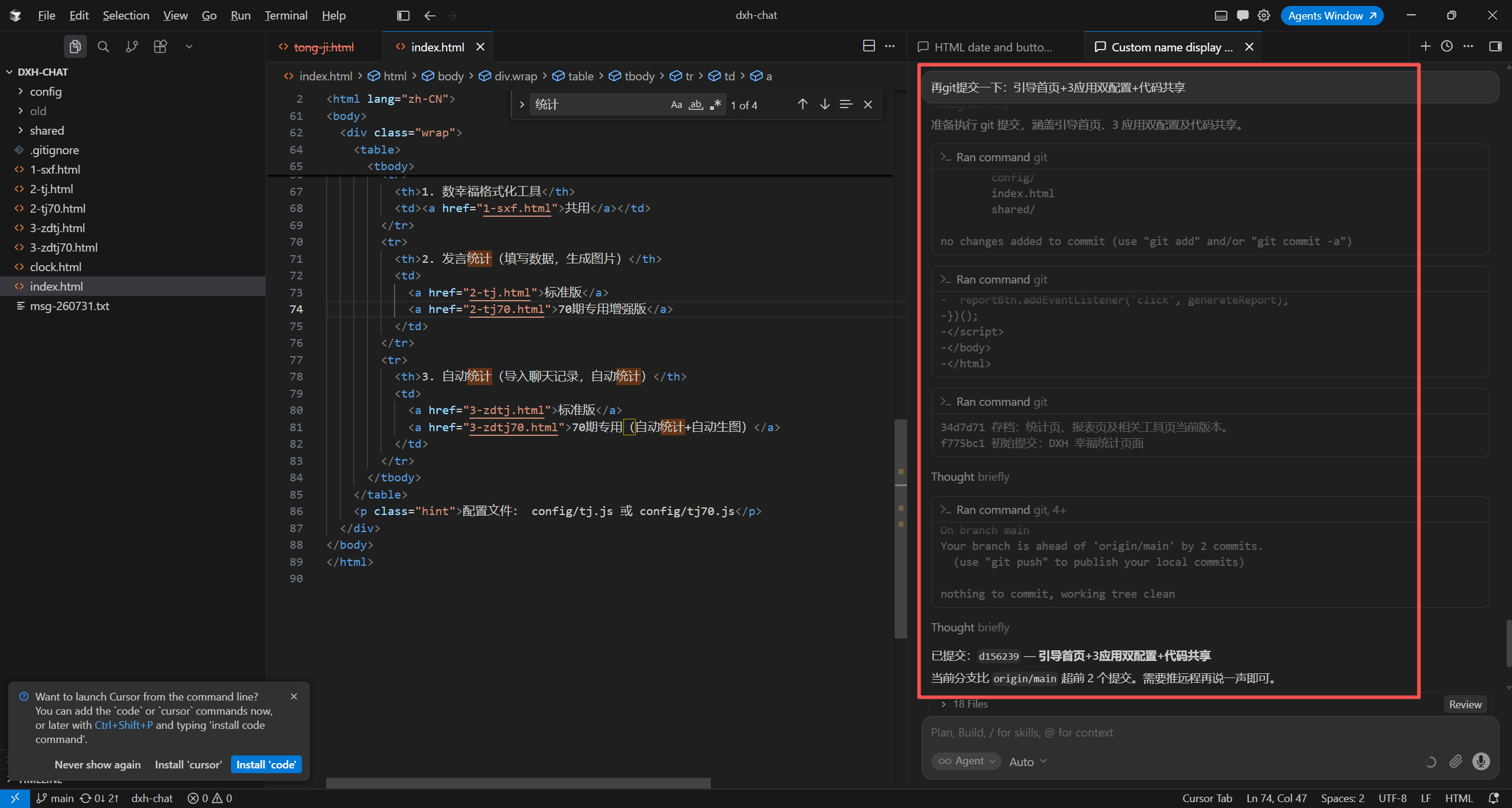Open .gitignore file in explorer
The height and width of the screenshot is (808, 1512).
(55, 150)
